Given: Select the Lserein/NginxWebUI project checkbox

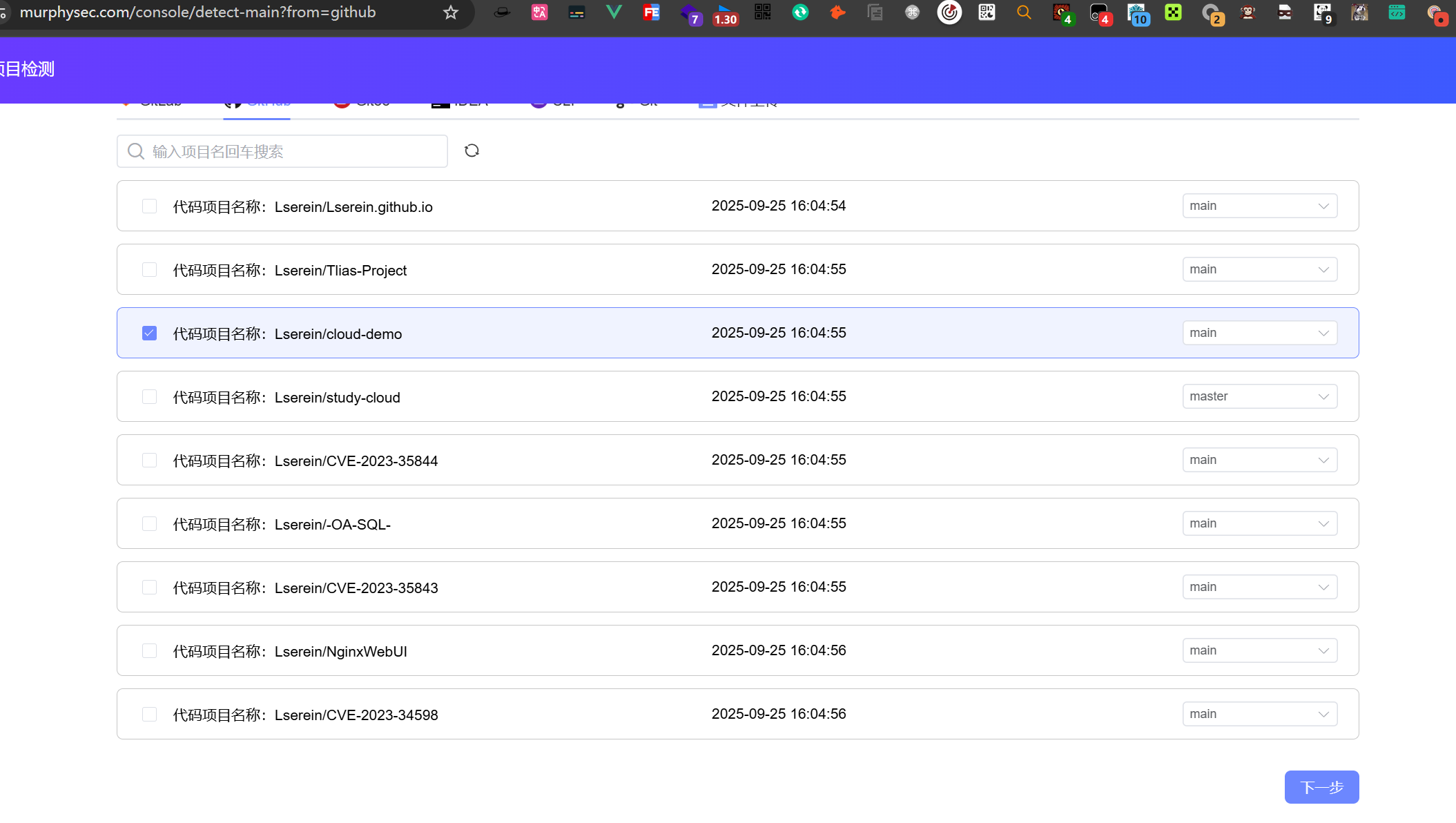Looking at the screenshot, I should pos(149,651).
